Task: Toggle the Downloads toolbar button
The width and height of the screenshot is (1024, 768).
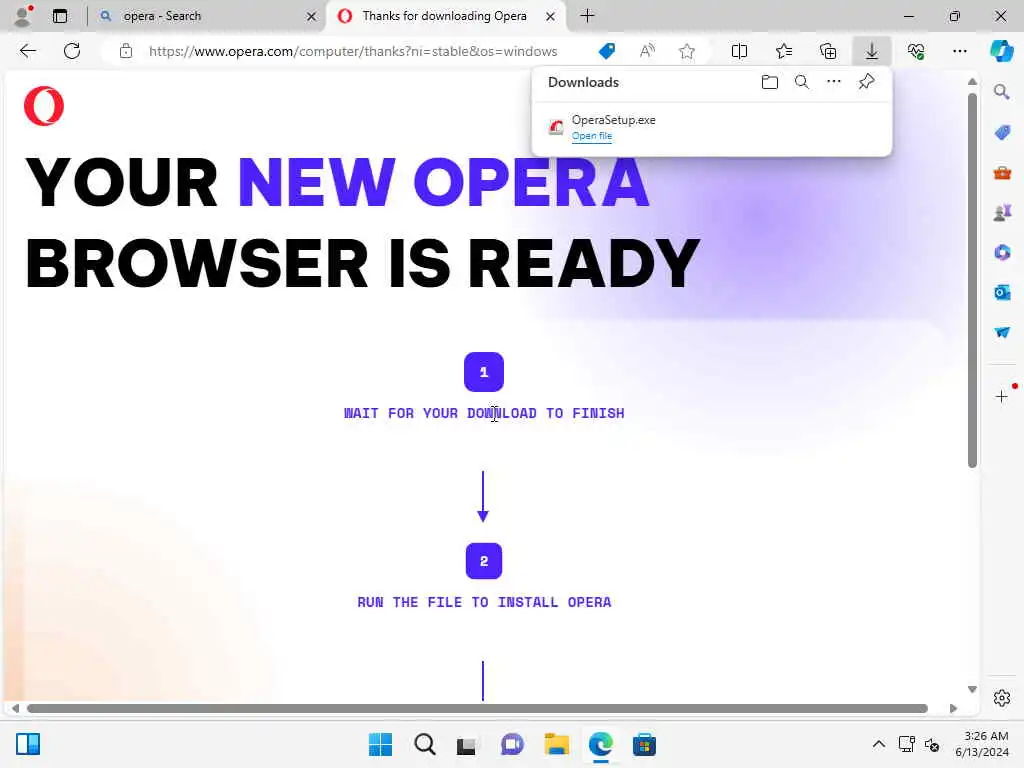Action: click(x=872, y=51)
